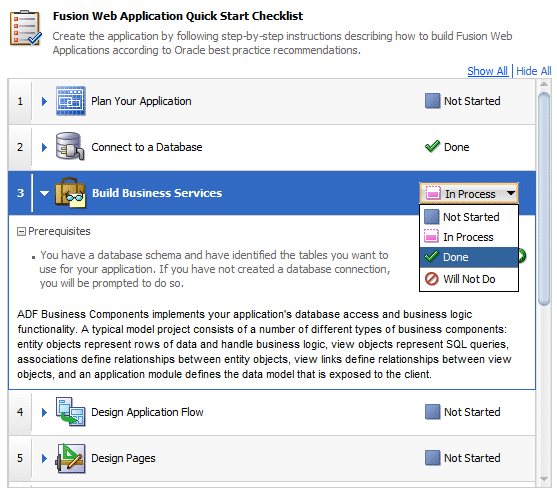Choose In Process from the status menu

[x=469, y=237]
